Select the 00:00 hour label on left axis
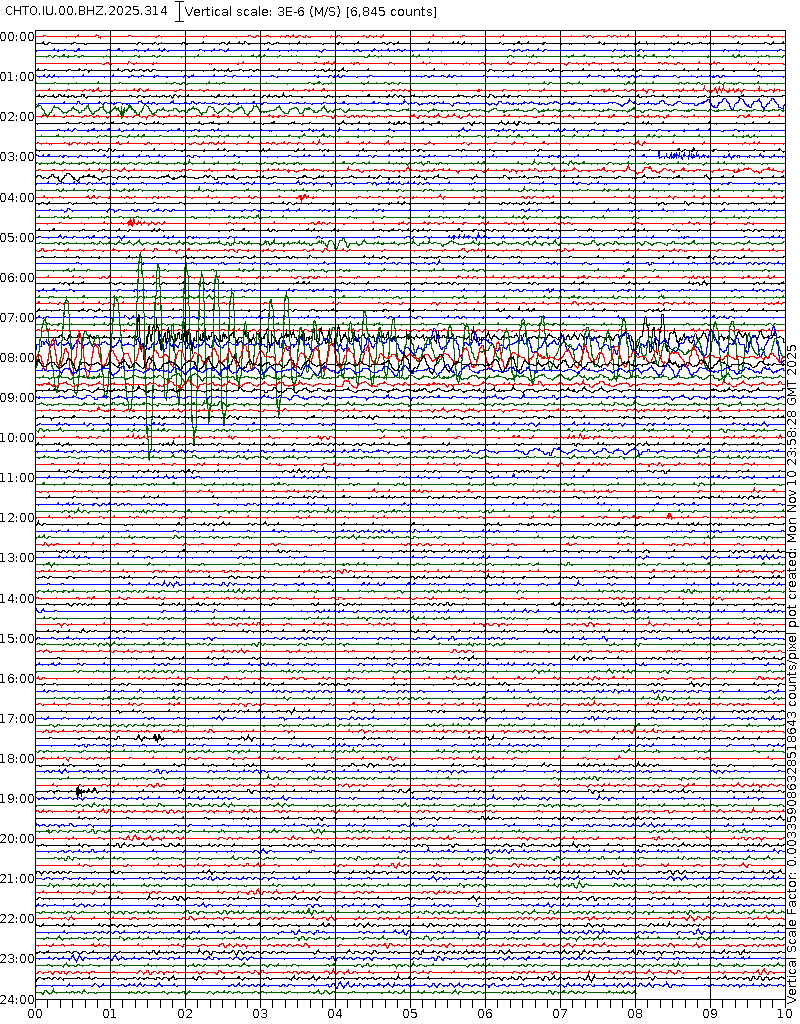The height and width of the screenshot is (1024, 800). point(17,37)
